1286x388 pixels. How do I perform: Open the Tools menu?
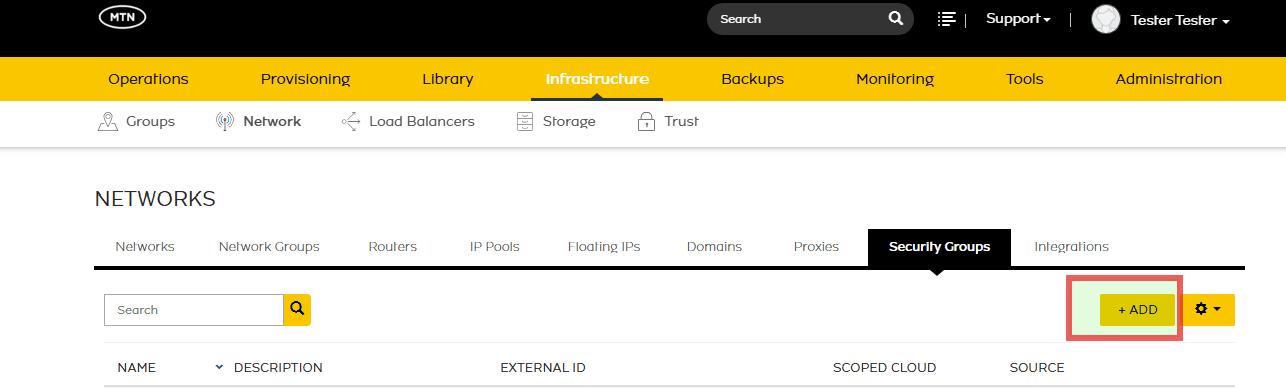1025,79
